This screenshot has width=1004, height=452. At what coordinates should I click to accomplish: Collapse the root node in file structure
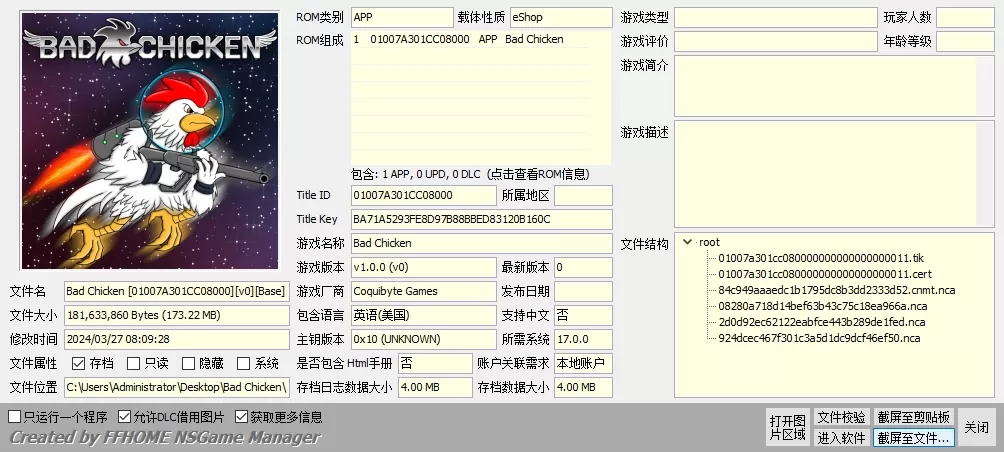pyautogui.click(x=687, y=242)
